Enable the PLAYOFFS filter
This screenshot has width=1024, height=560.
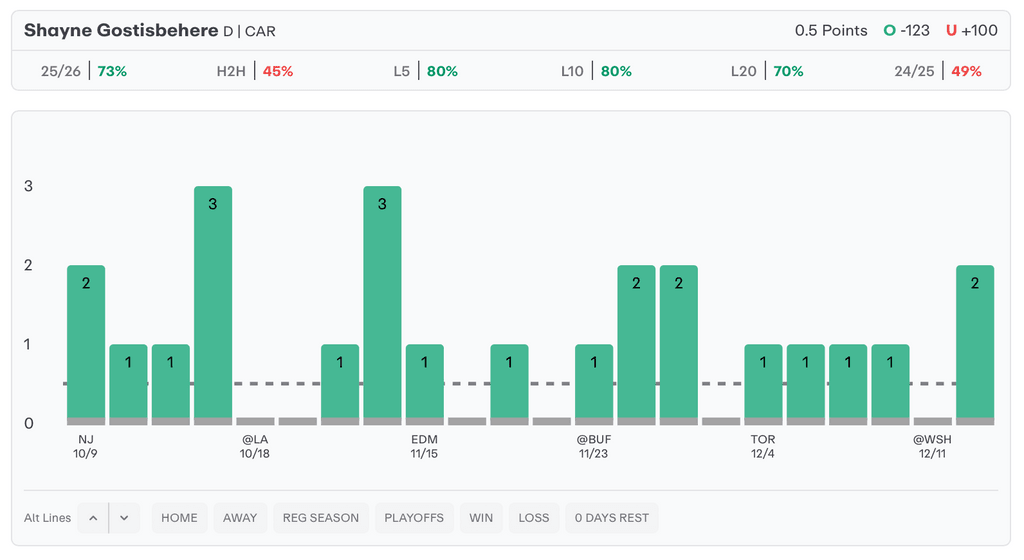click(x=413, y=518)
